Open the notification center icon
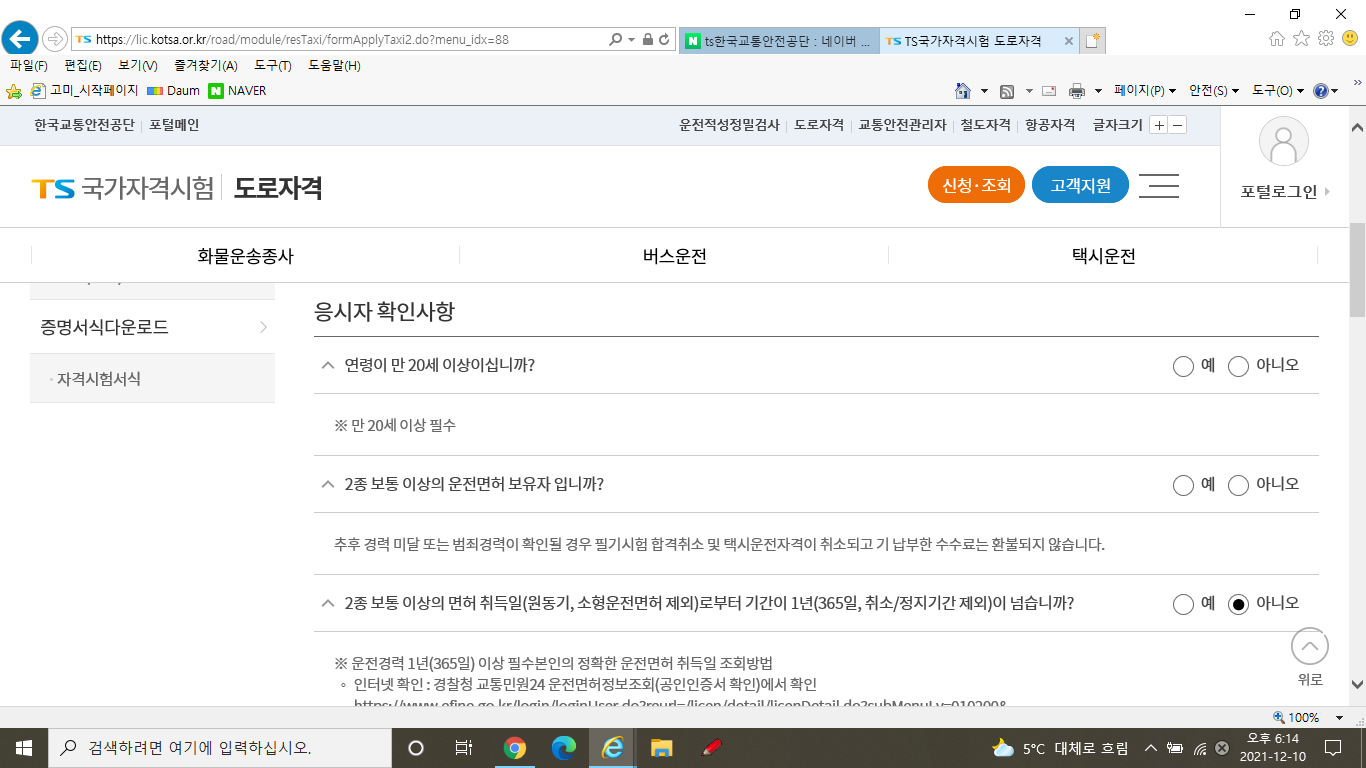Screen dimensions: 1366x768 click(x=1332, y=747)
